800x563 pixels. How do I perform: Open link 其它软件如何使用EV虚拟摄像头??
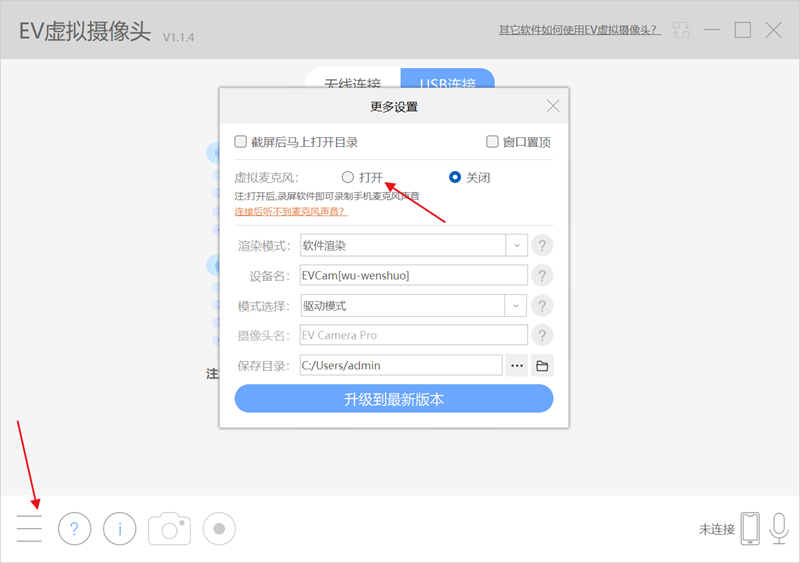click(x=580, y=30)
